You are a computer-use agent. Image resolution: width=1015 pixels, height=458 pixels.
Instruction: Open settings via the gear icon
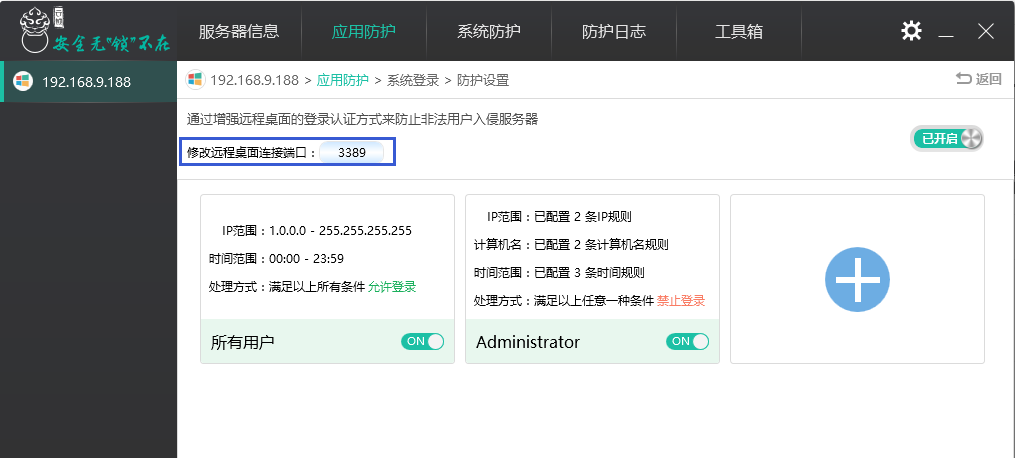tap(911, 30)
